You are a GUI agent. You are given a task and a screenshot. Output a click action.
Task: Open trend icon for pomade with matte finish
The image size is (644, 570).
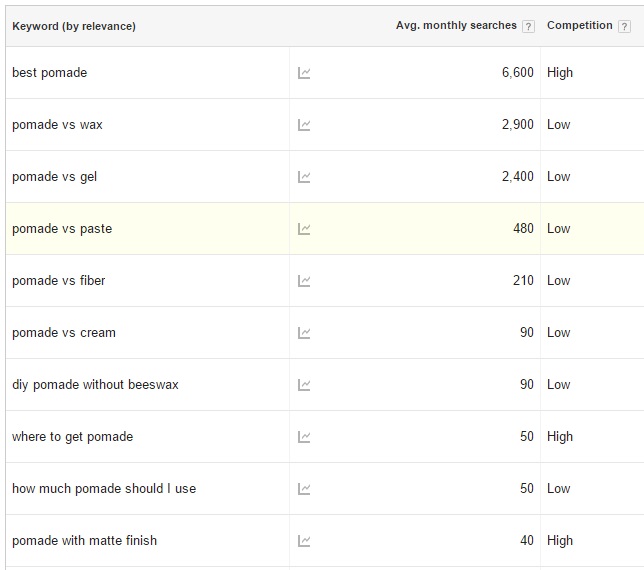coord(304,541)
